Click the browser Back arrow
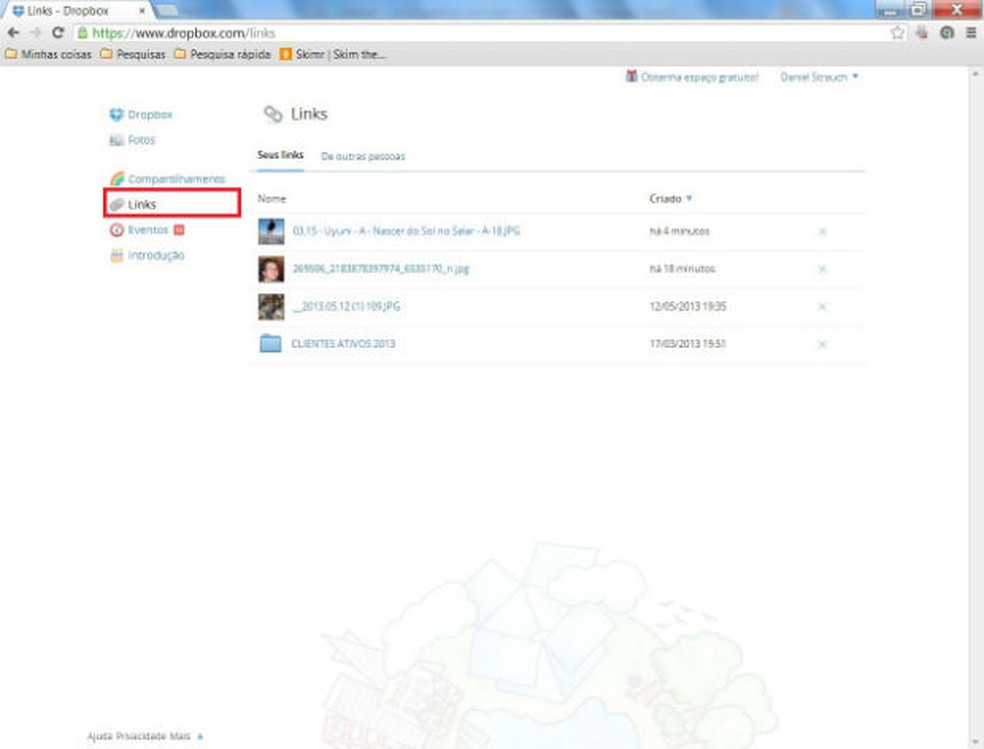984x749 pixels. point(13,33)
